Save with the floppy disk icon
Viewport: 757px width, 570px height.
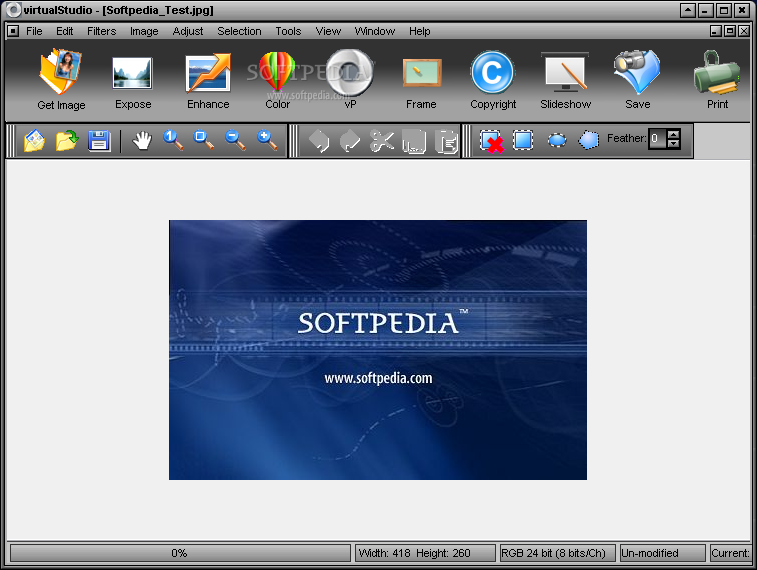(x=99, y=141)
